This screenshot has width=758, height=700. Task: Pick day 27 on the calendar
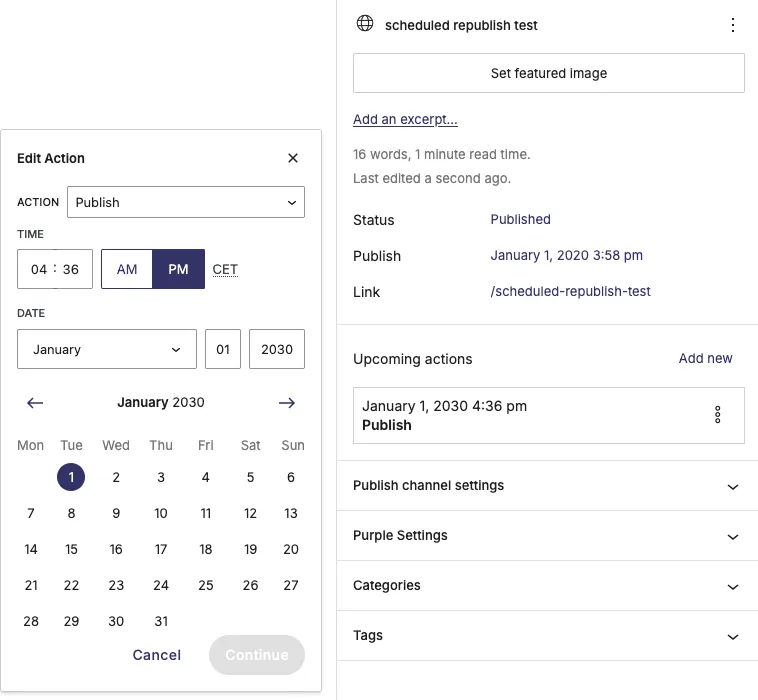(x=291, y=585)
